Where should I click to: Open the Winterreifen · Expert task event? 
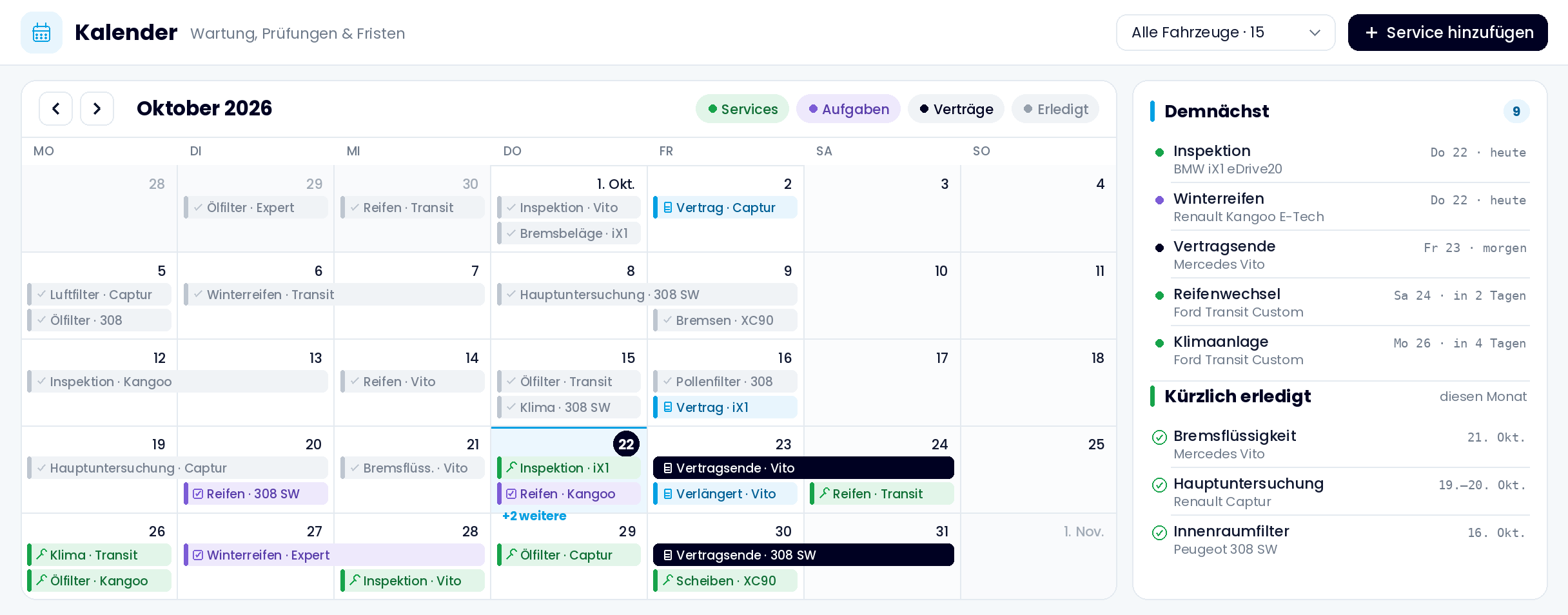(x=334, y=555)
